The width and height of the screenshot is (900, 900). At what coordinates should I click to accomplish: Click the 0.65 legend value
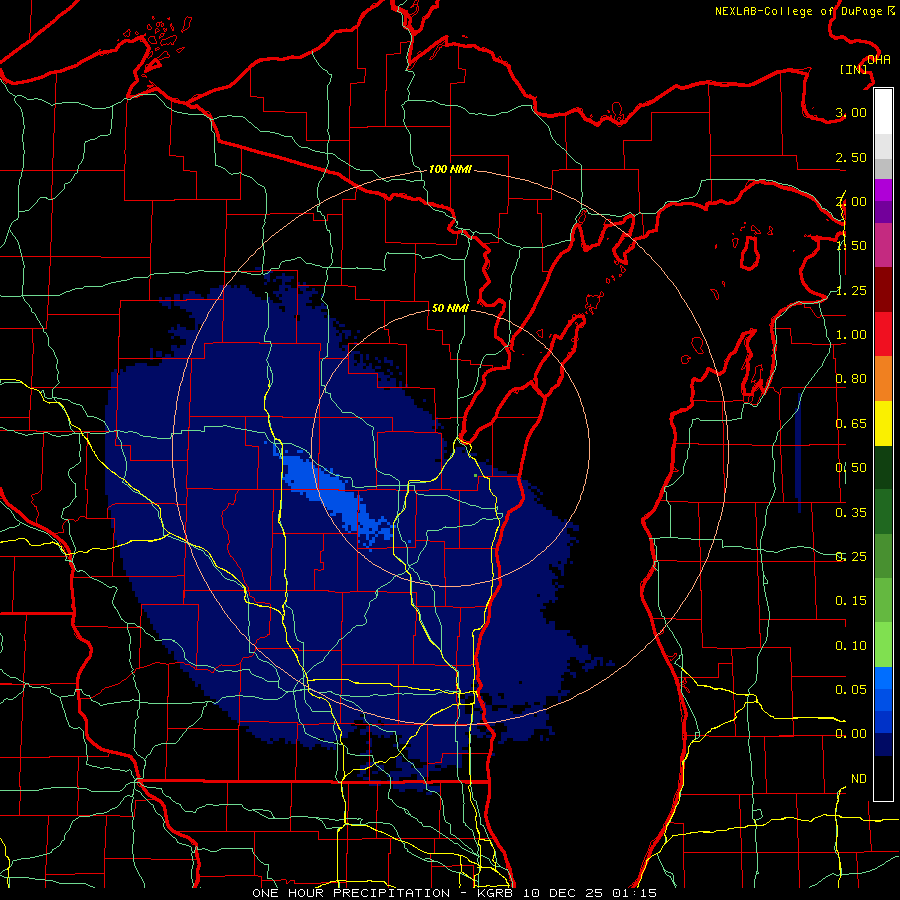[x=851, y=424]
